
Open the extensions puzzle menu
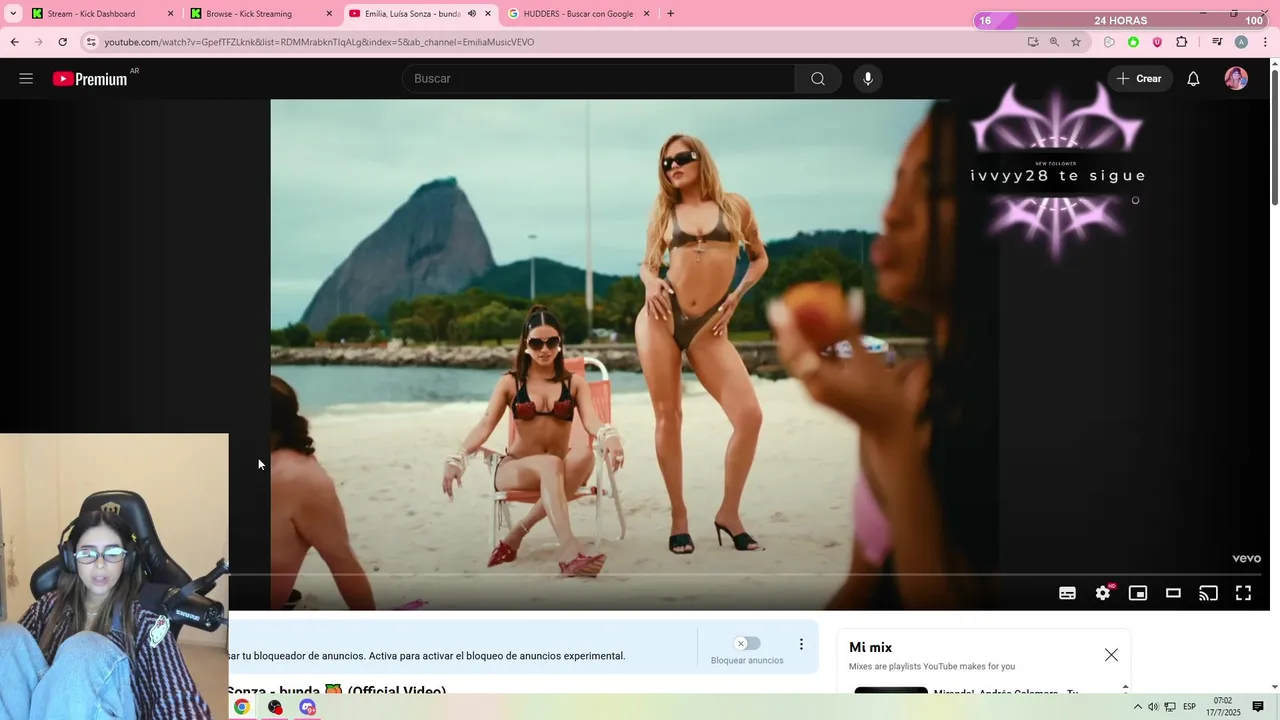(x=1181, y=42)
